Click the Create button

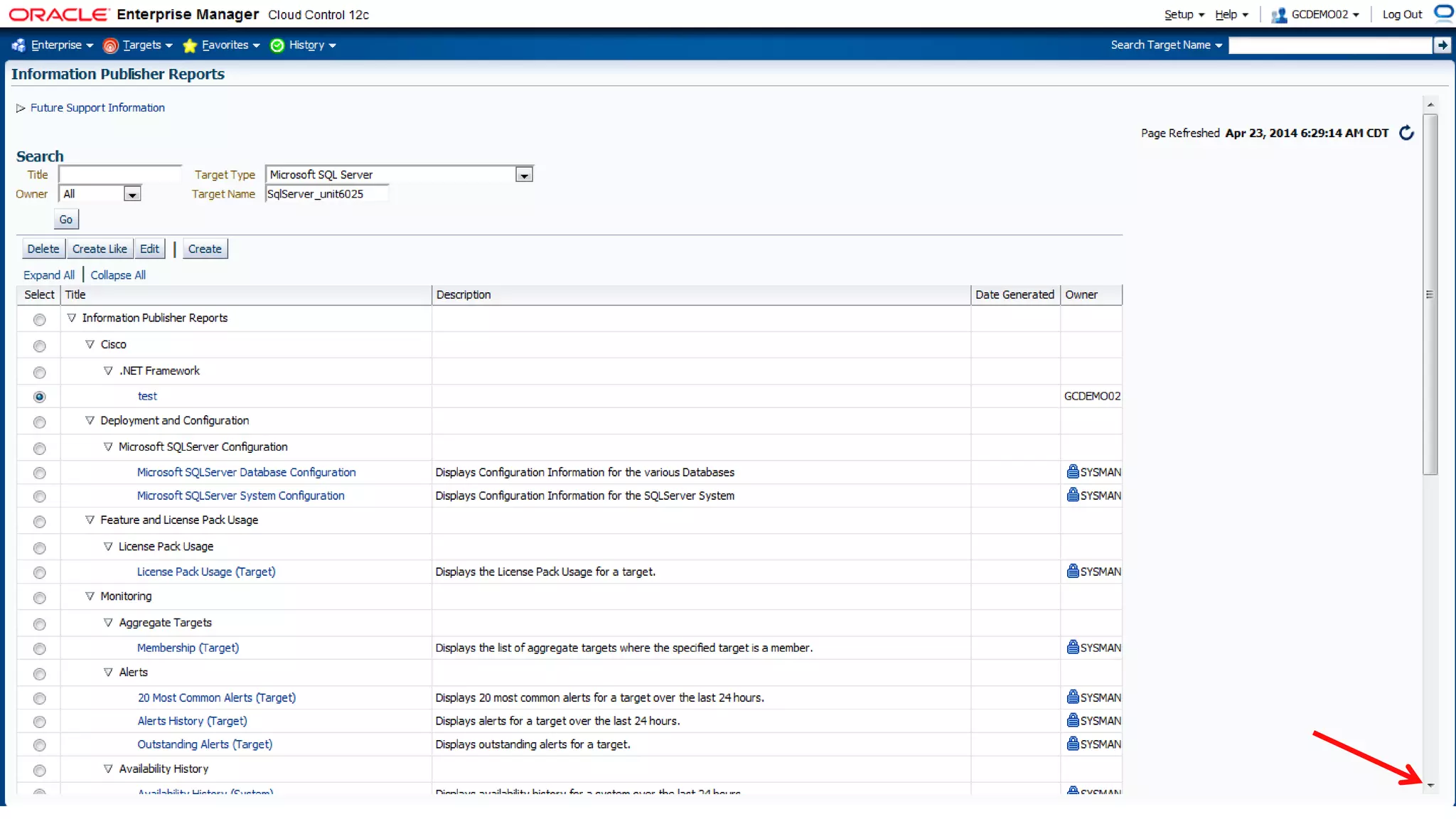(205, 249)
